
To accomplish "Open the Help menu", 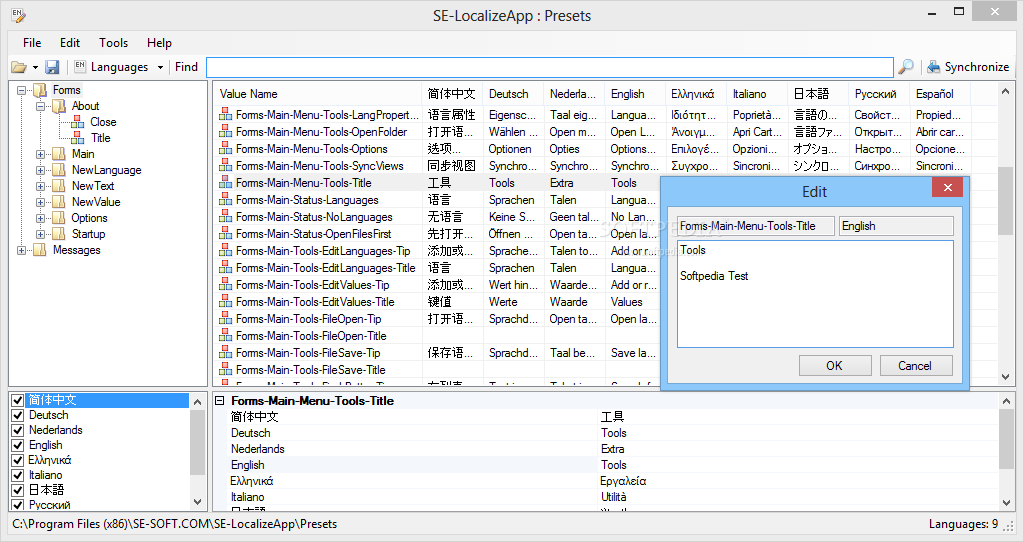I will pyautogui.click(x=159, y=42).
